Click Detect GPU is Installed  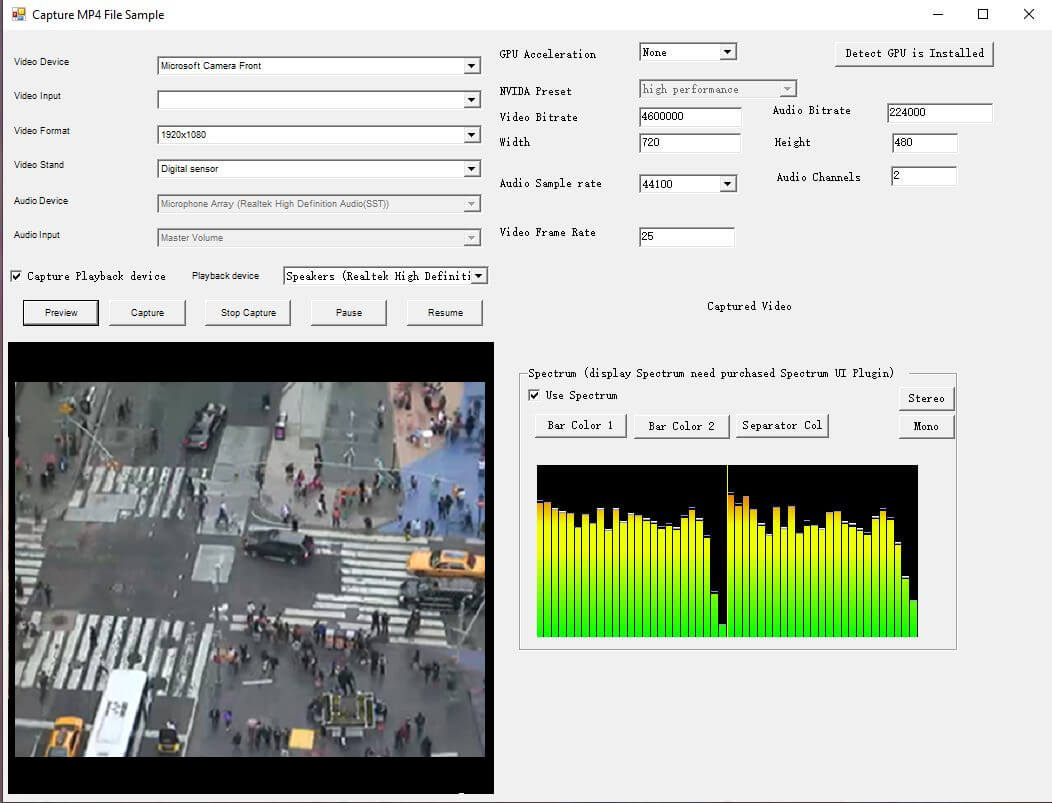[x=913, y=53]
